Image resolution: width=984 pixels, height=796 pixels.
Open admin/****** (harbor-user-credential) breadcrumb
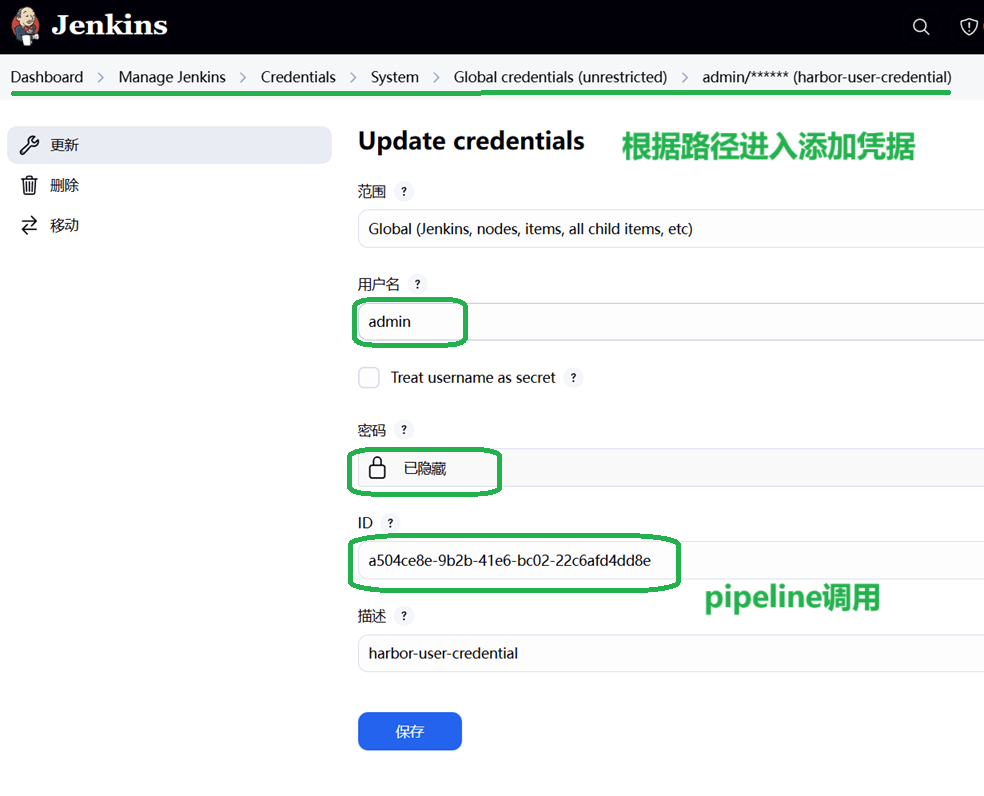coord(826,77)
